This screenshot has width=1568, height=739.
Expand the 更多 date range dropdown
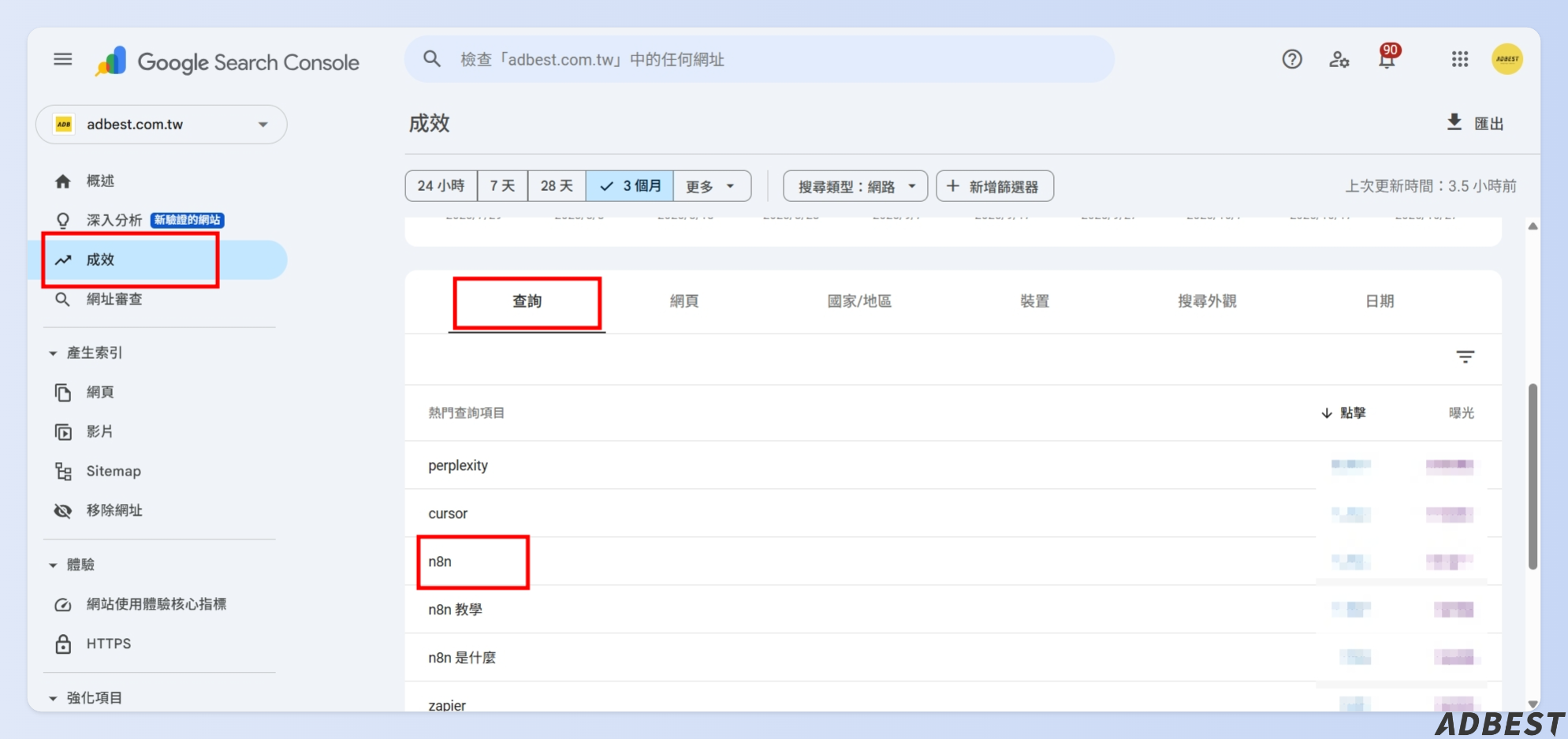pyautogui.click(x=710, y=186)
